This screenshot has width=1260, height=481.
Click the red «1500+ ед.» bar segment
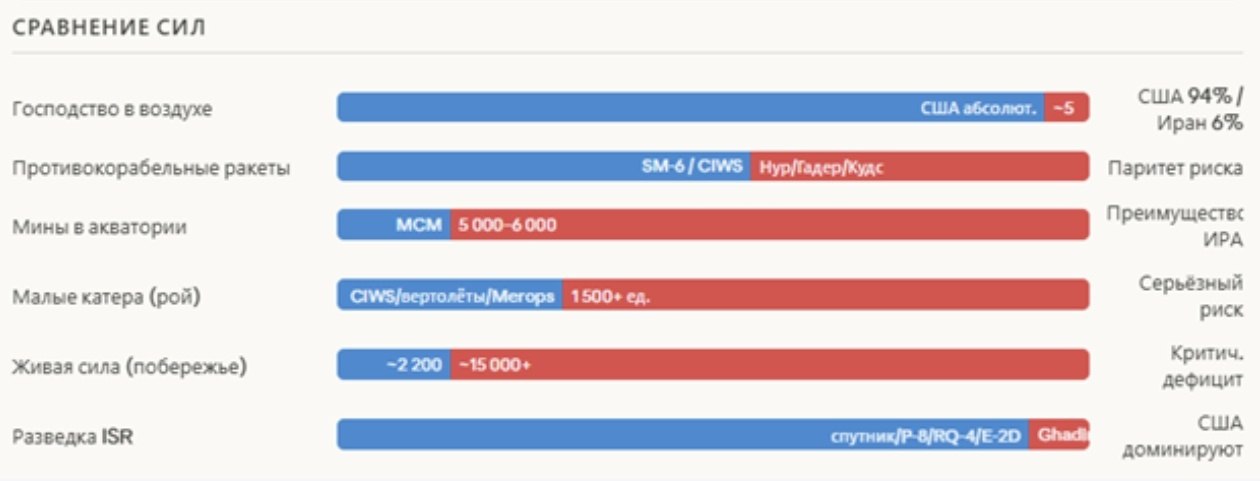pyautogui.click(x=825, y=296)
